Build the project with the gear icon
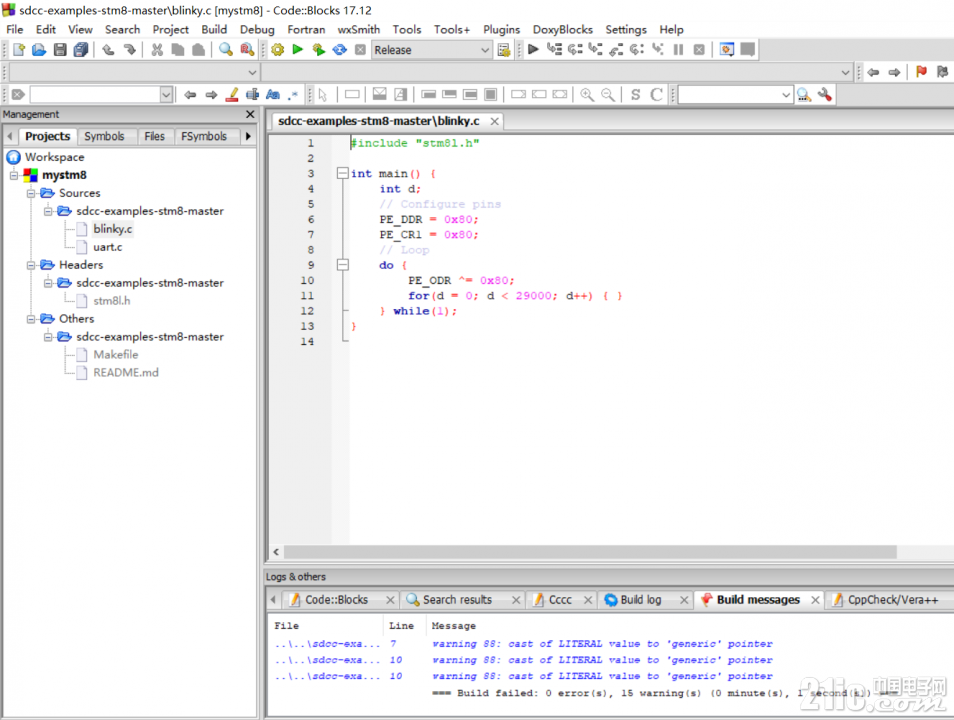This screenshot has height=720, width=954. coord(277,49)
